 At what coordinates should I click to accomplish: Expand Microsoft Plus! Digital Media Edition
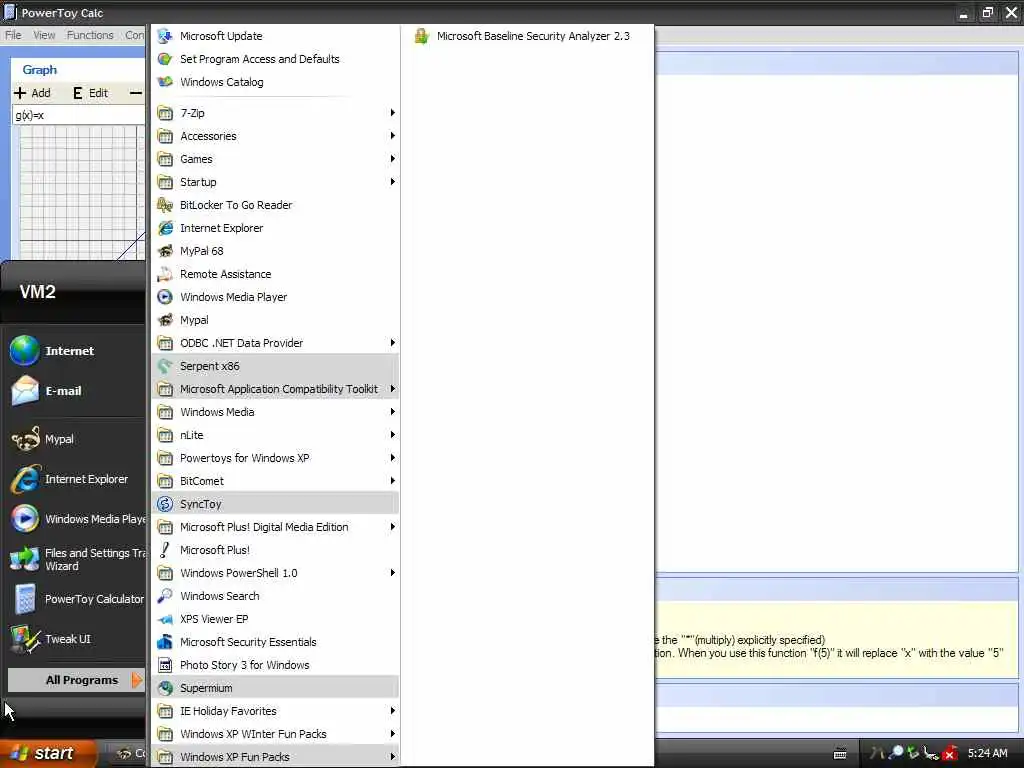[x=275, y=527]
